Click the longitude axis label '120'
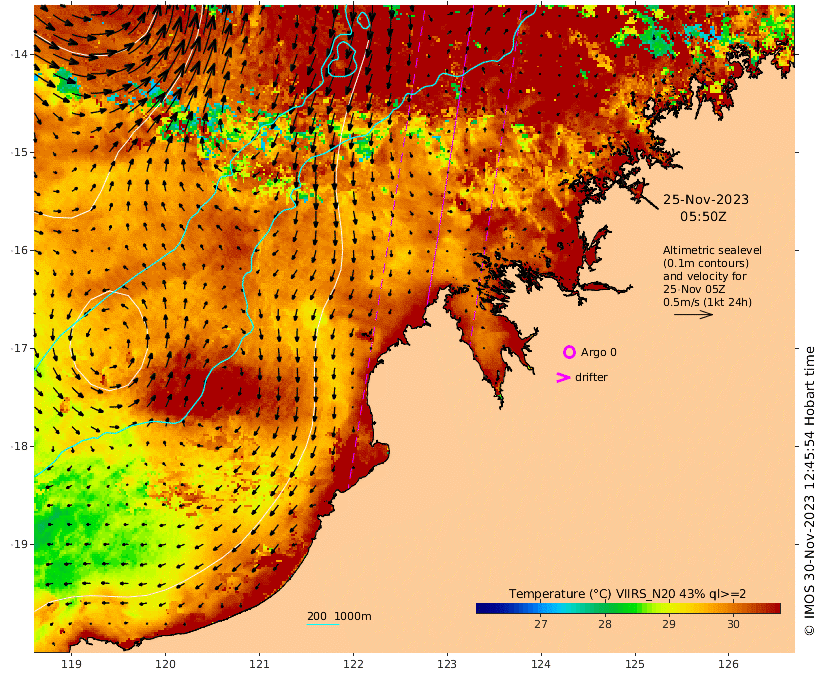The width and height of the screenshot is (820, 680). click(165, 664)
